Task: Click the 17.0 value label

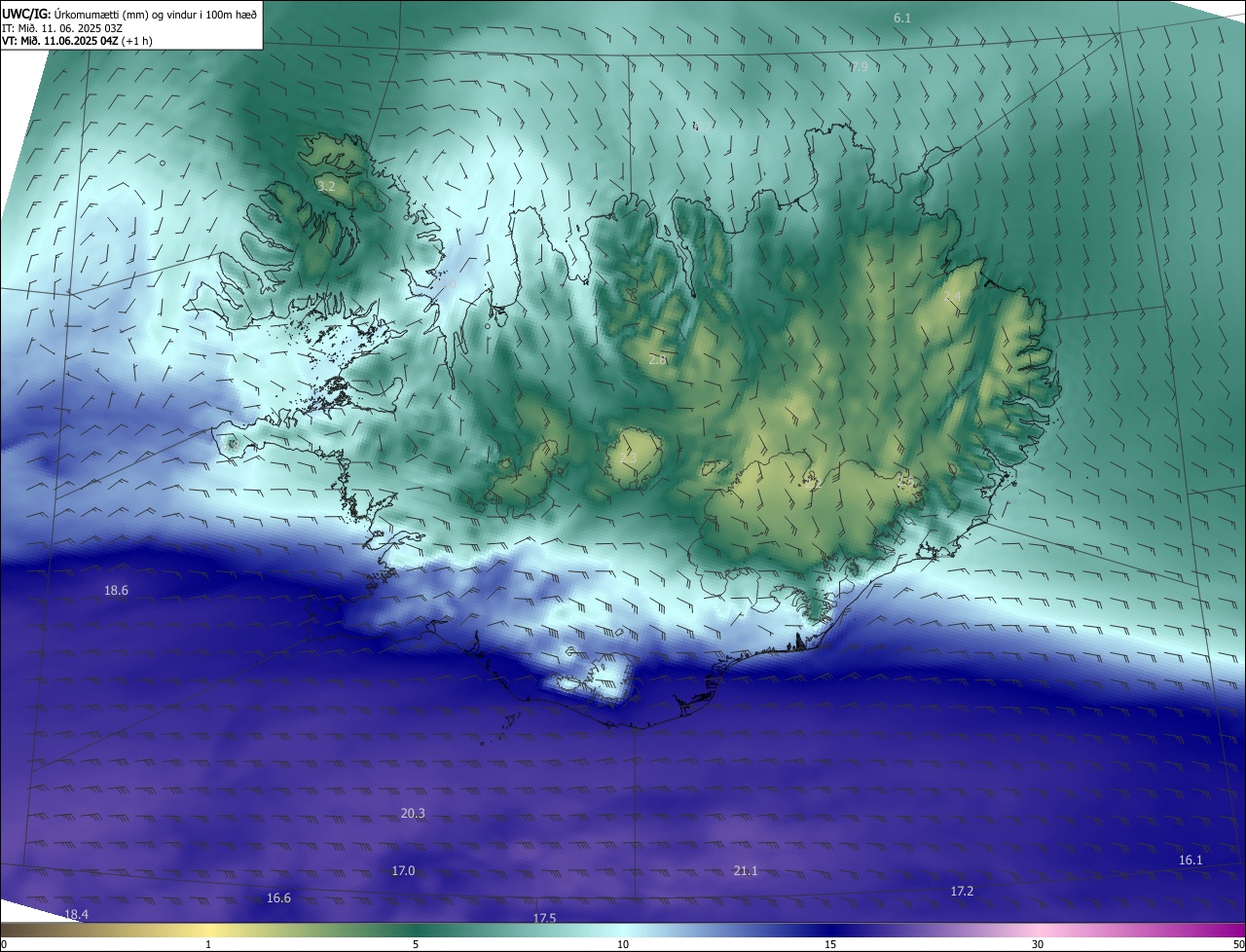Action: [x=403, y=871]
